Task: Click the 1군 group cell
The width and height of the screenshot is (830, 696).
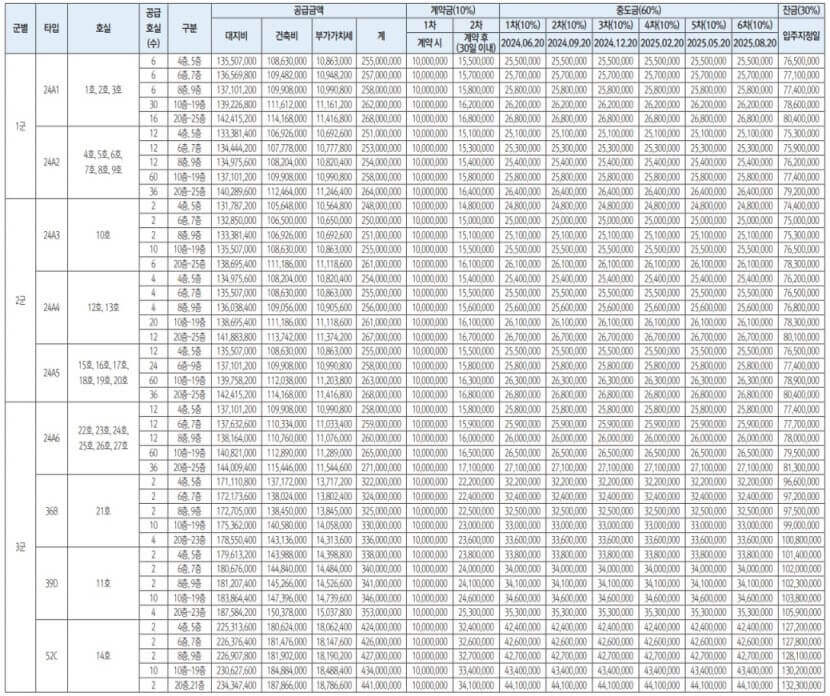Action: pos(21,126)
